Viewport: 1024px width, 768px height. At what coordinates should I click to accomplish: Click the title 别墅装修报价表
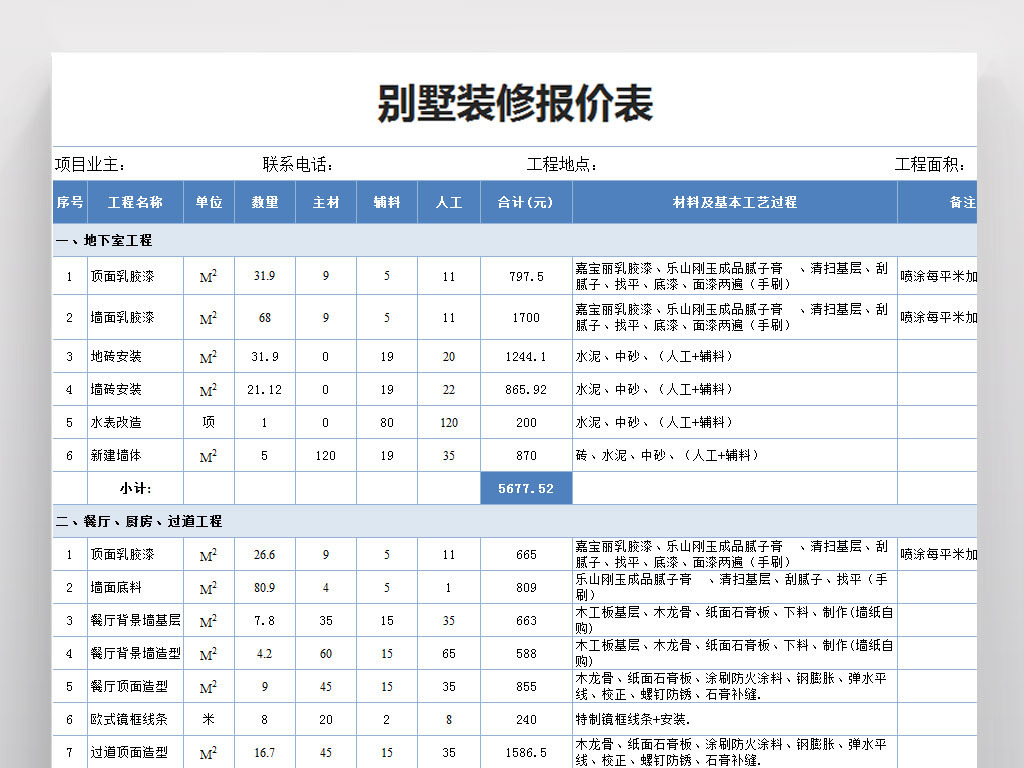pos(514,104)
